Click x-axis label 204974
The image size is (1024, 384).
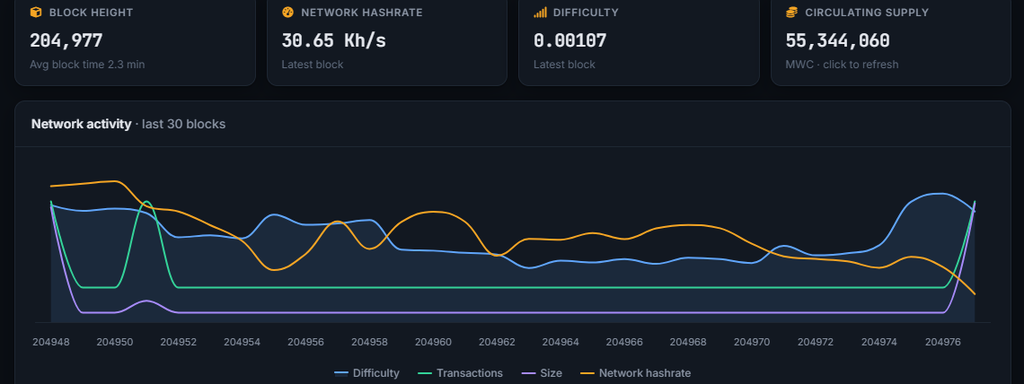(x=879, y=342)
